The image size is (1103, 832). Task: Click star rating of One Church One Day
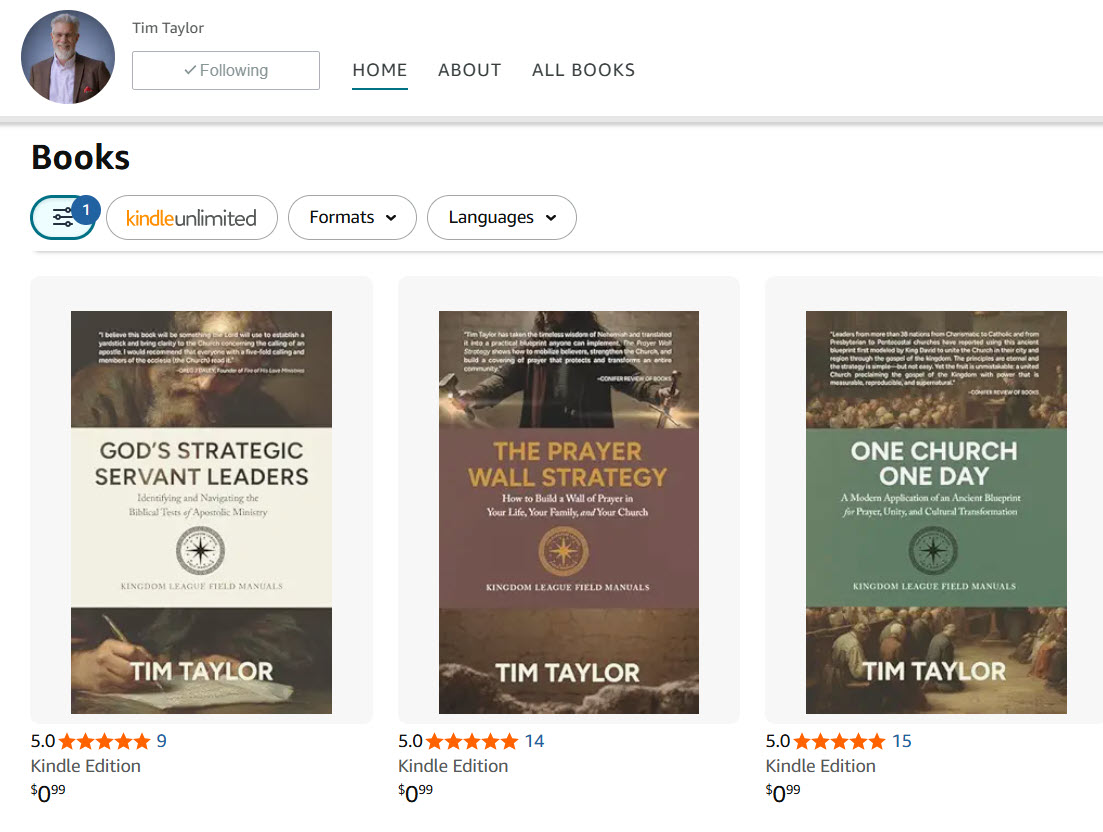838,741
